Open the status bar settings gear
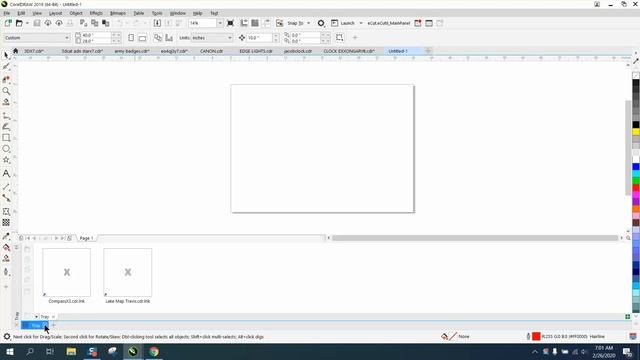This screenshot has width=640, height=360. click(7, 337)
